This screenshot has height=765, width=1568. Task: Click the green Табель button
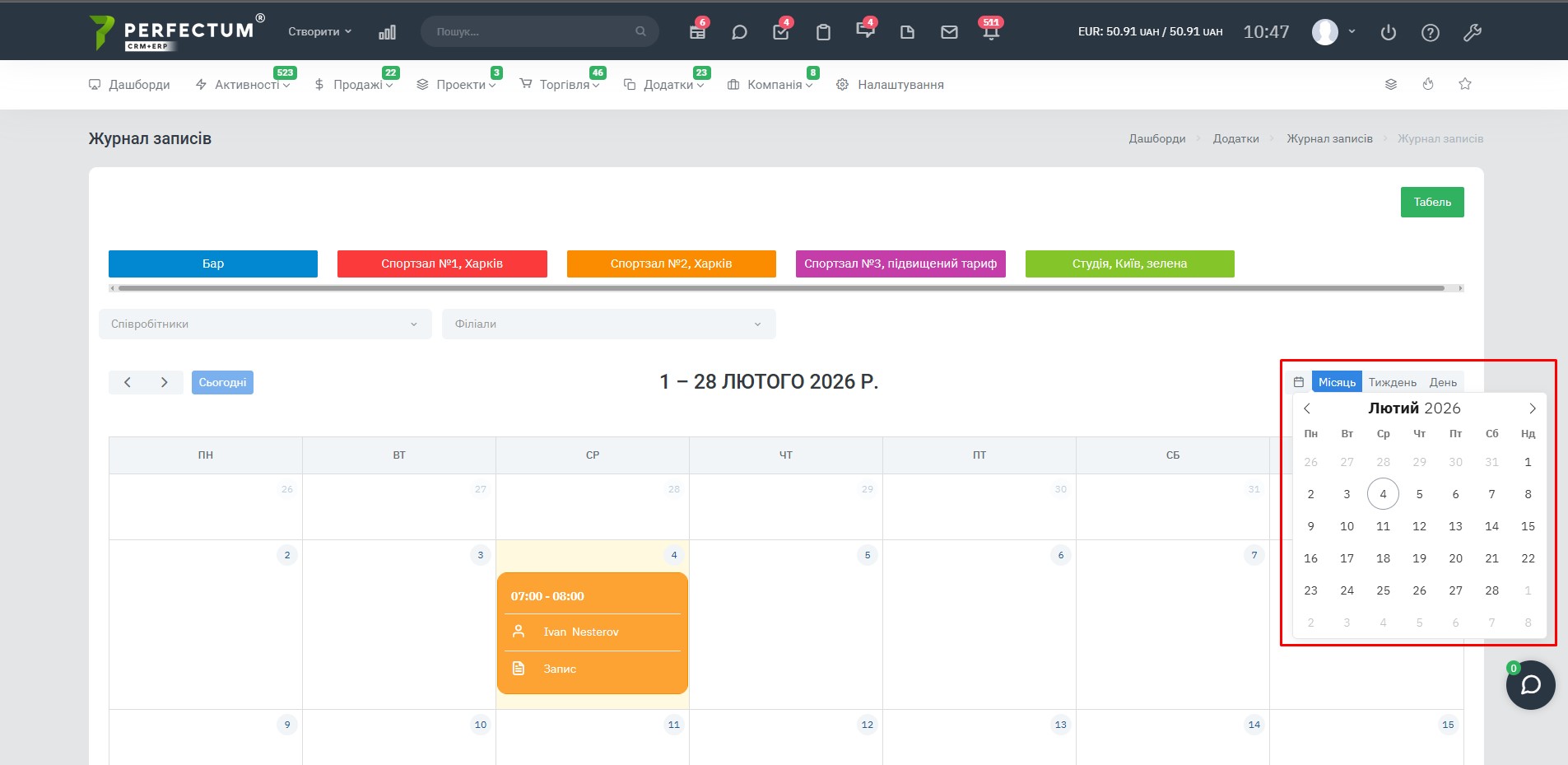tap(1432, 202)
